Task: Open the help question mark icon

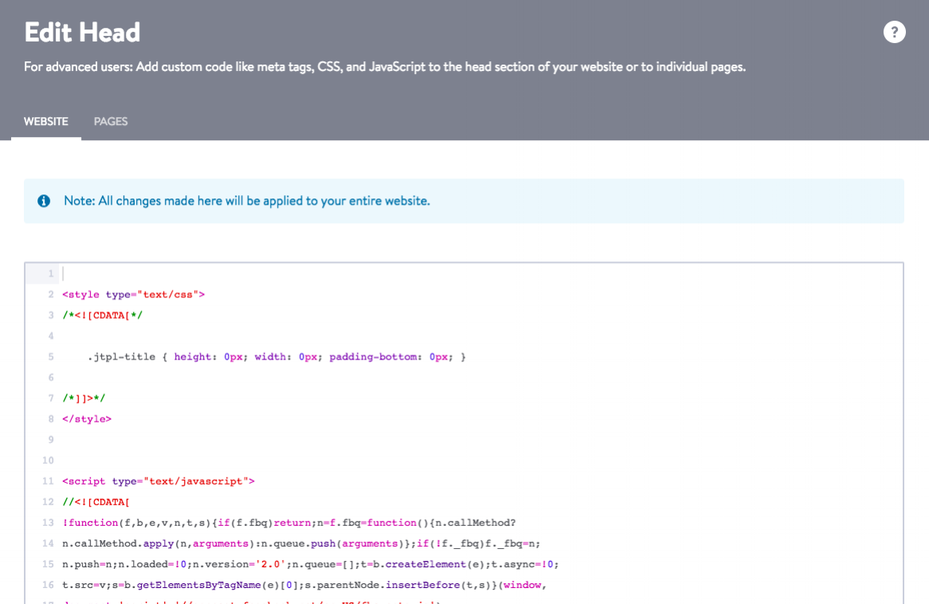Action: 894,32
